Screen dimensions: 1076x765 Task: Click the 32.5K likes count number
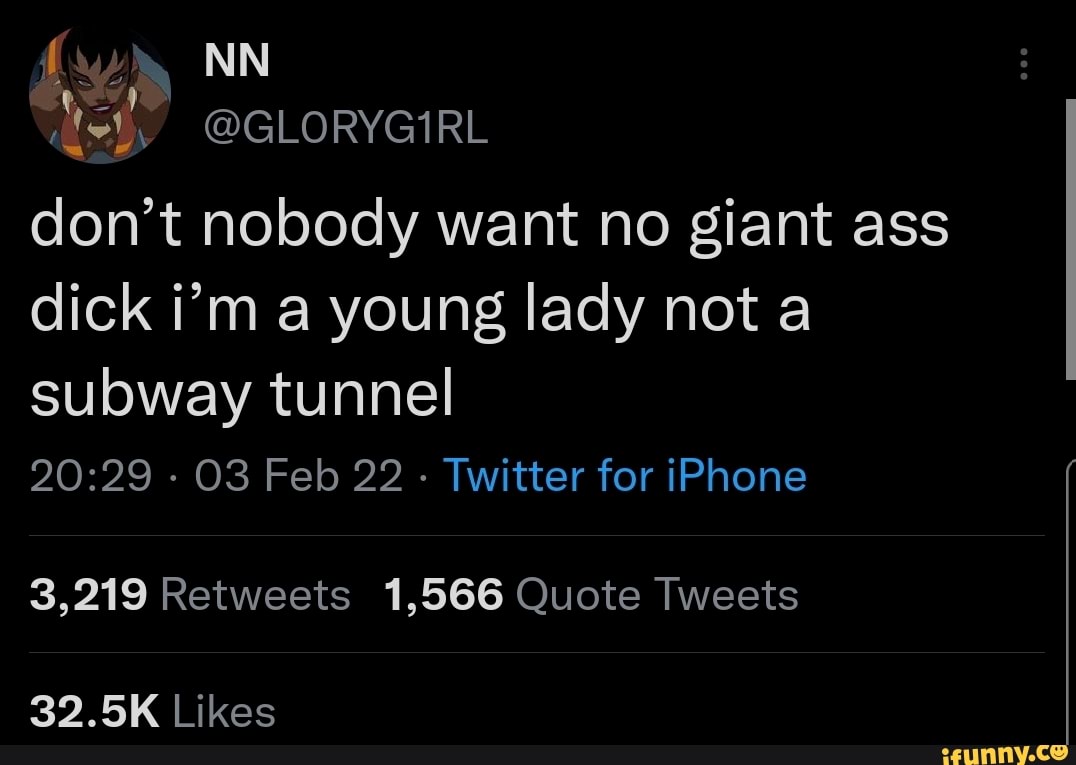[x=95, y=712]
